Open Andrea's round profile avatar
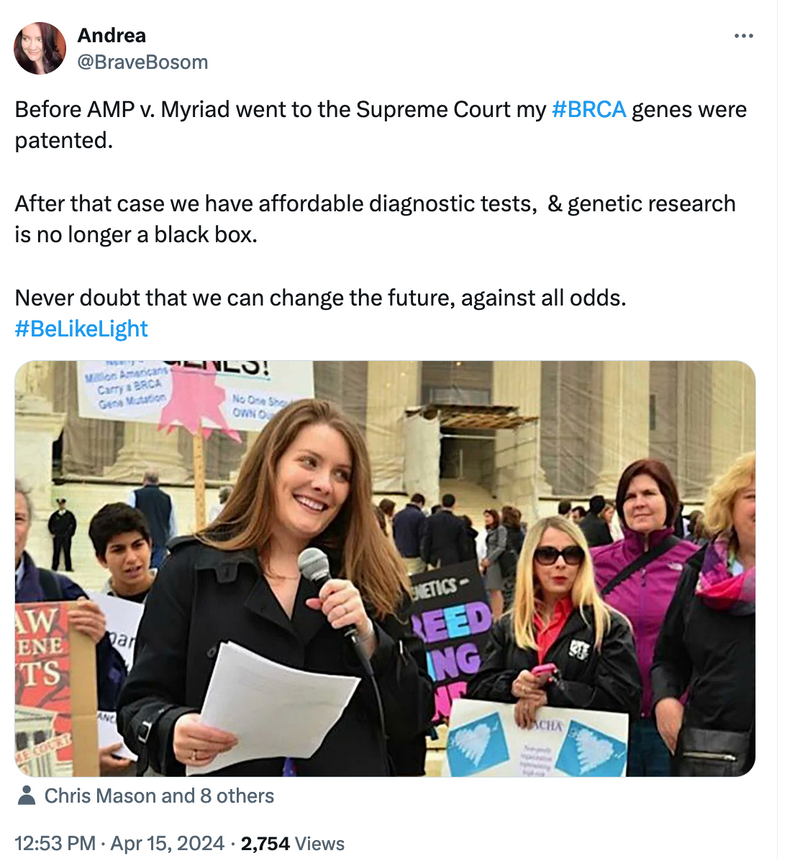This screenshot has width=800, height=860. [x=39, y=48]
